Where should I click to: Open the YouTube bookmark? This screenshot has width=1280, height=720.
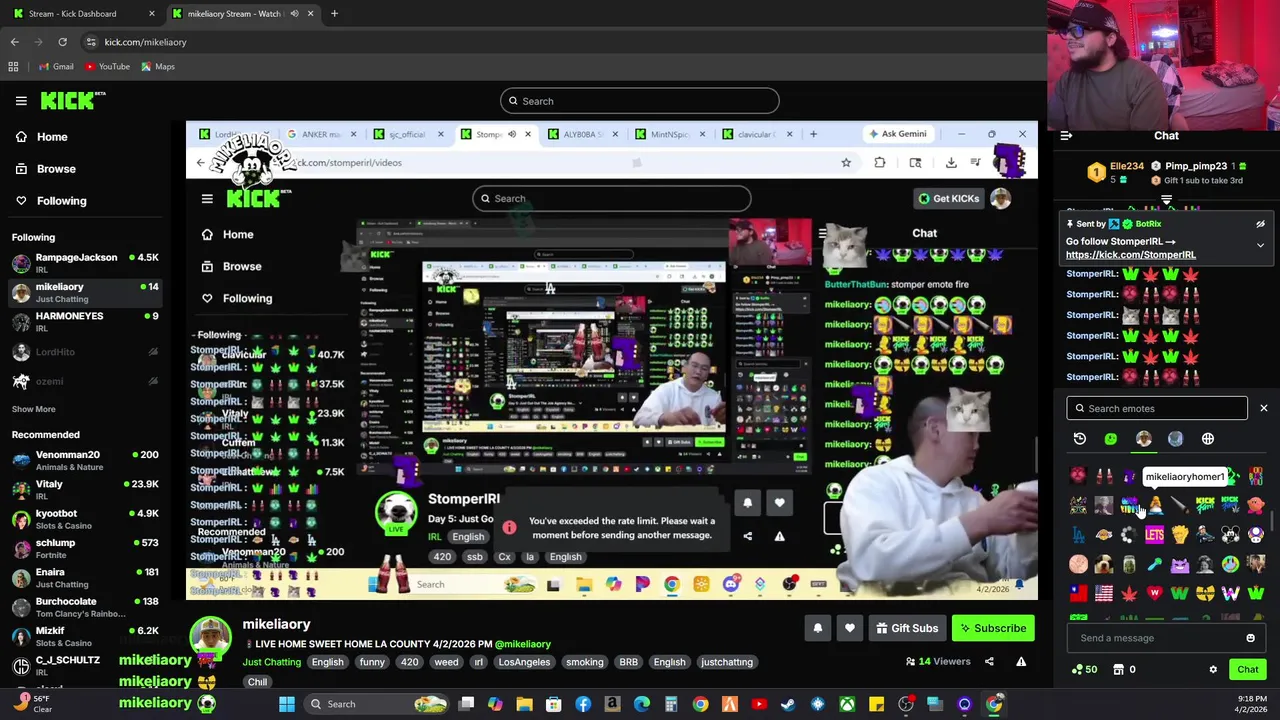(107, 67)
